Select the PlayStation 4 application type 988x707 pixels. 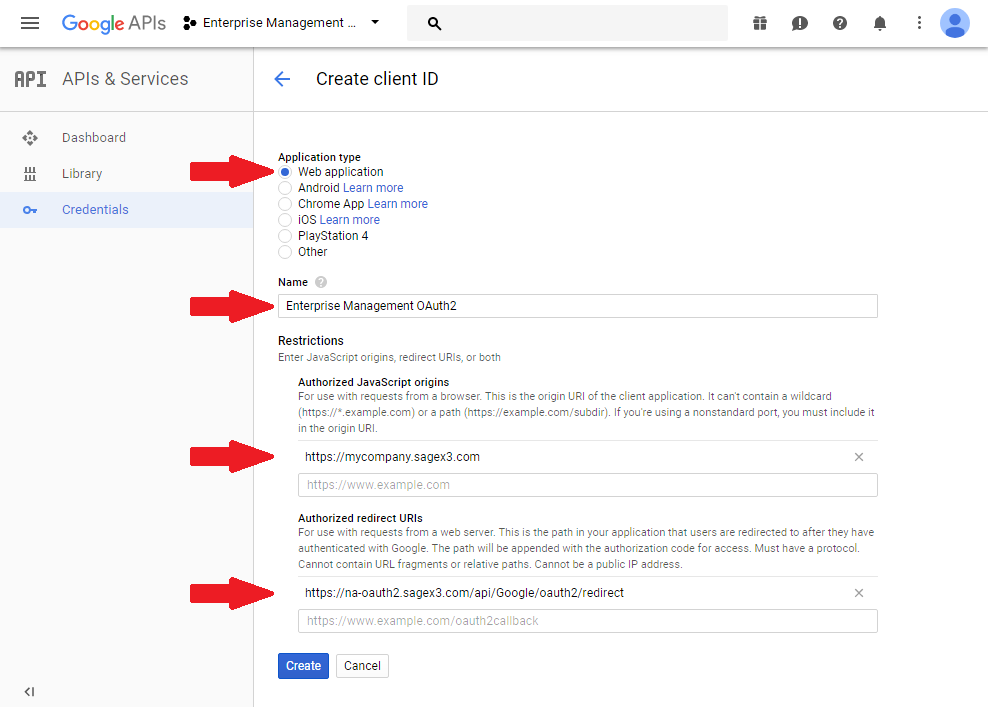(x=284, y=235)
